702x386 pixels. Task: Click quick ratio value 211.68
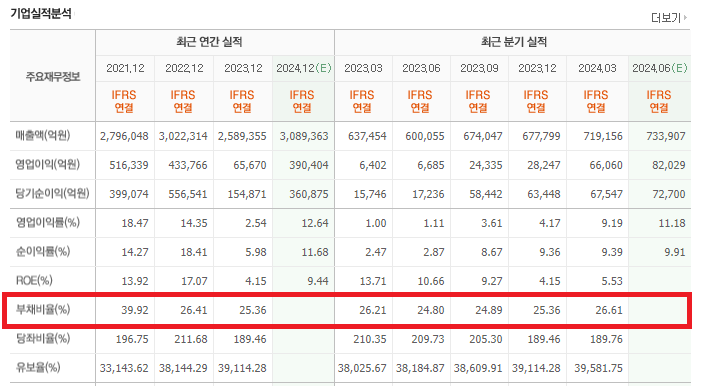(x=191, y=339)
